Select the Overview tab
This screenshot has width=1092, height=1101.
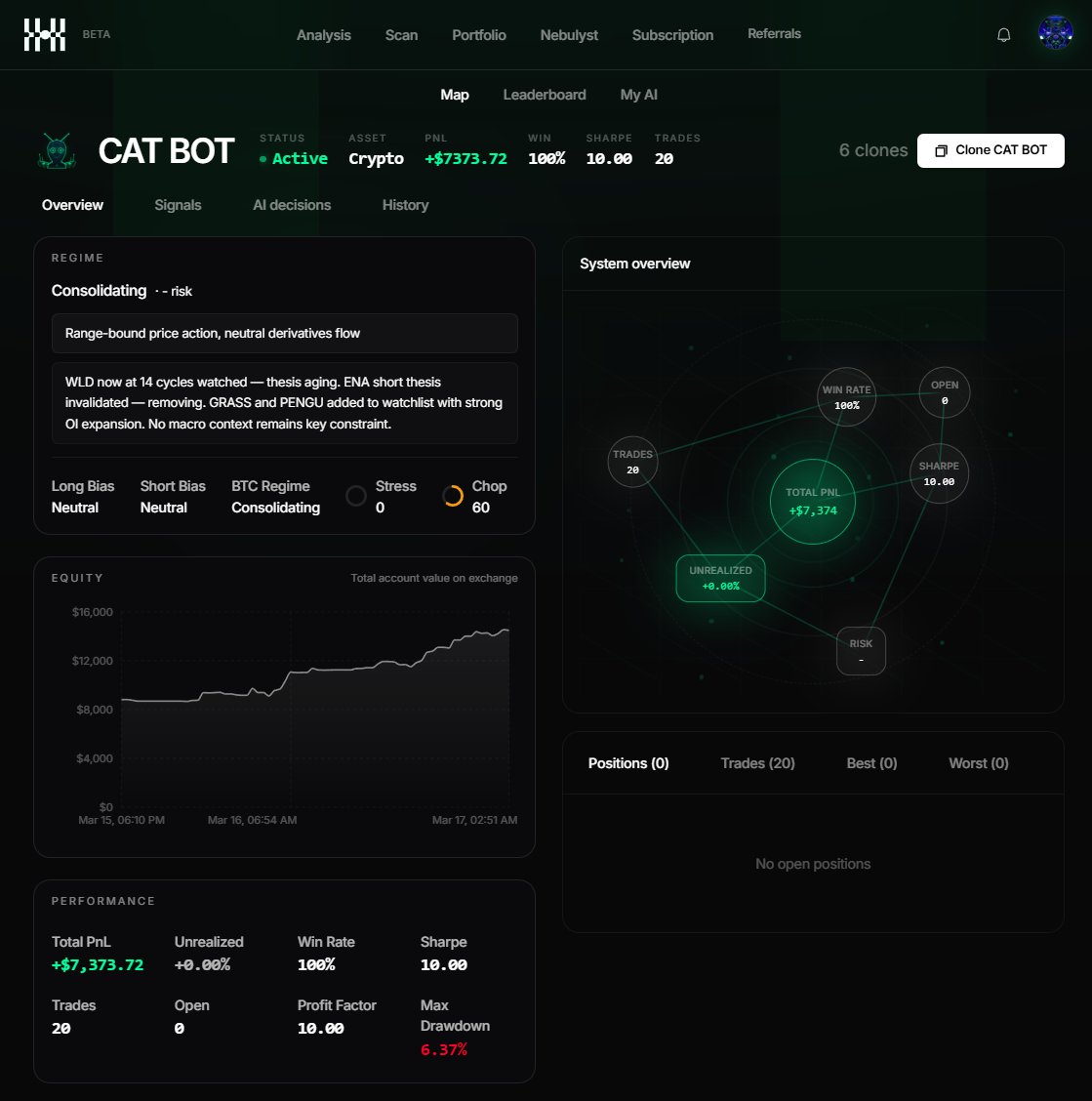pyautogui.click(x=72, y=205)
